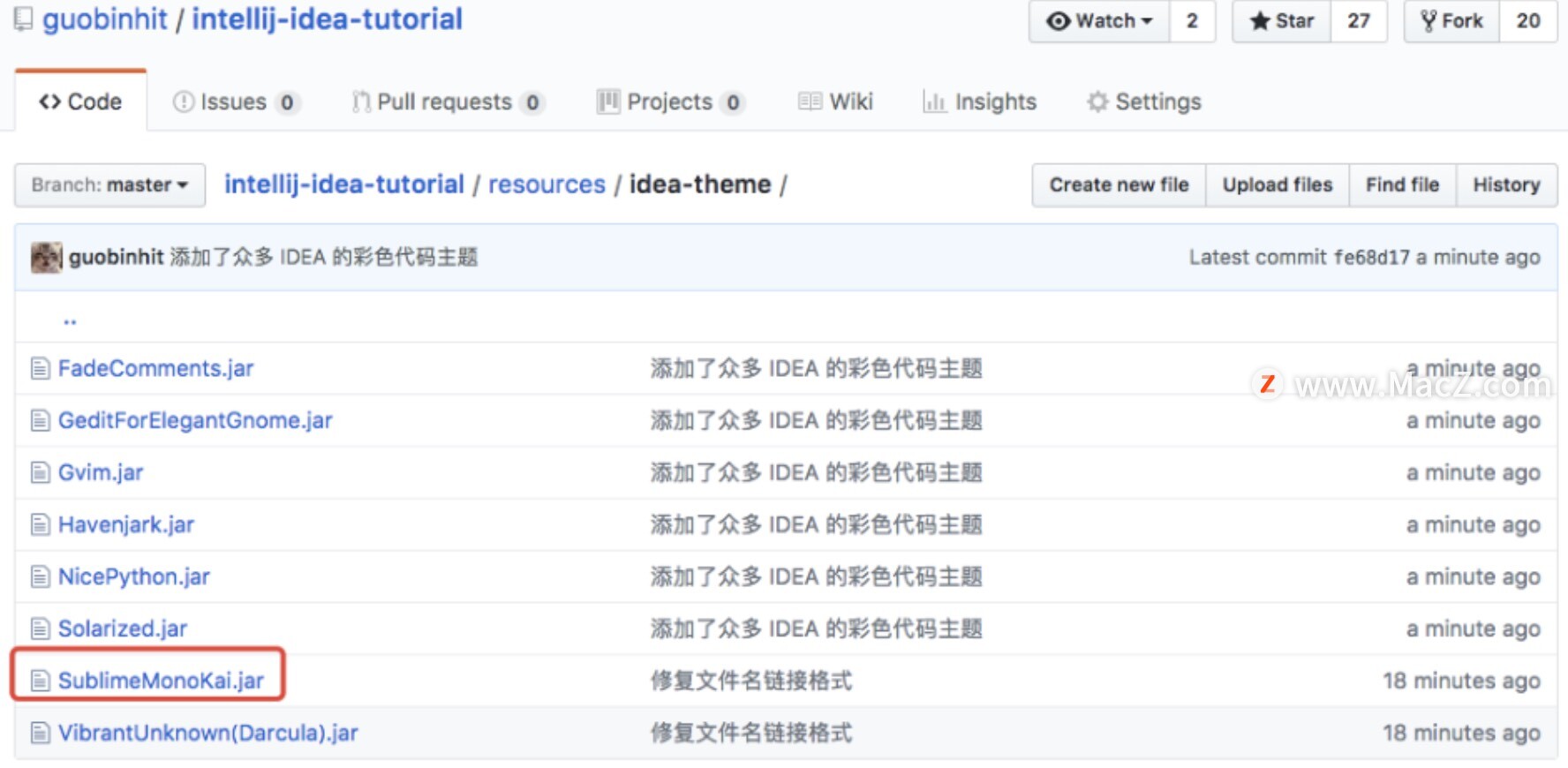Click 'a minute ago' on Solarized.jar row

pos(1474,629)
